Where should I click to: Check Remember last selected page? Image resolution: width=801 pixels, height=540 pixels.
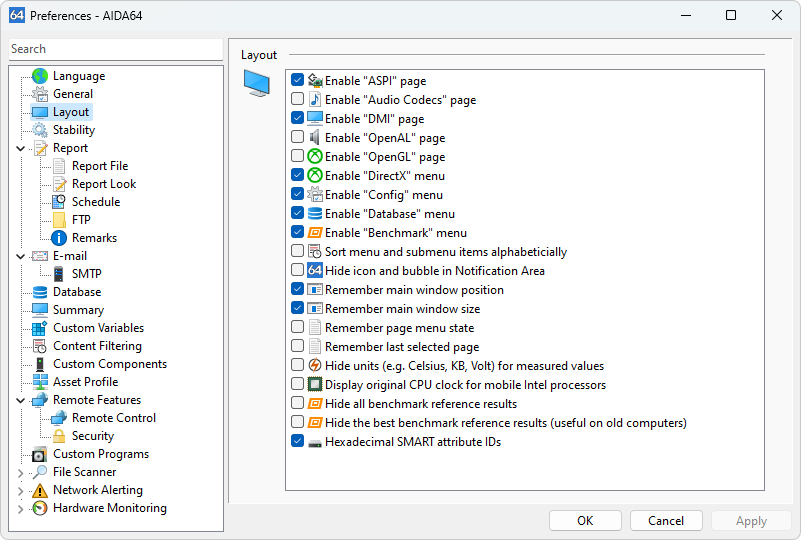[297, 346]
